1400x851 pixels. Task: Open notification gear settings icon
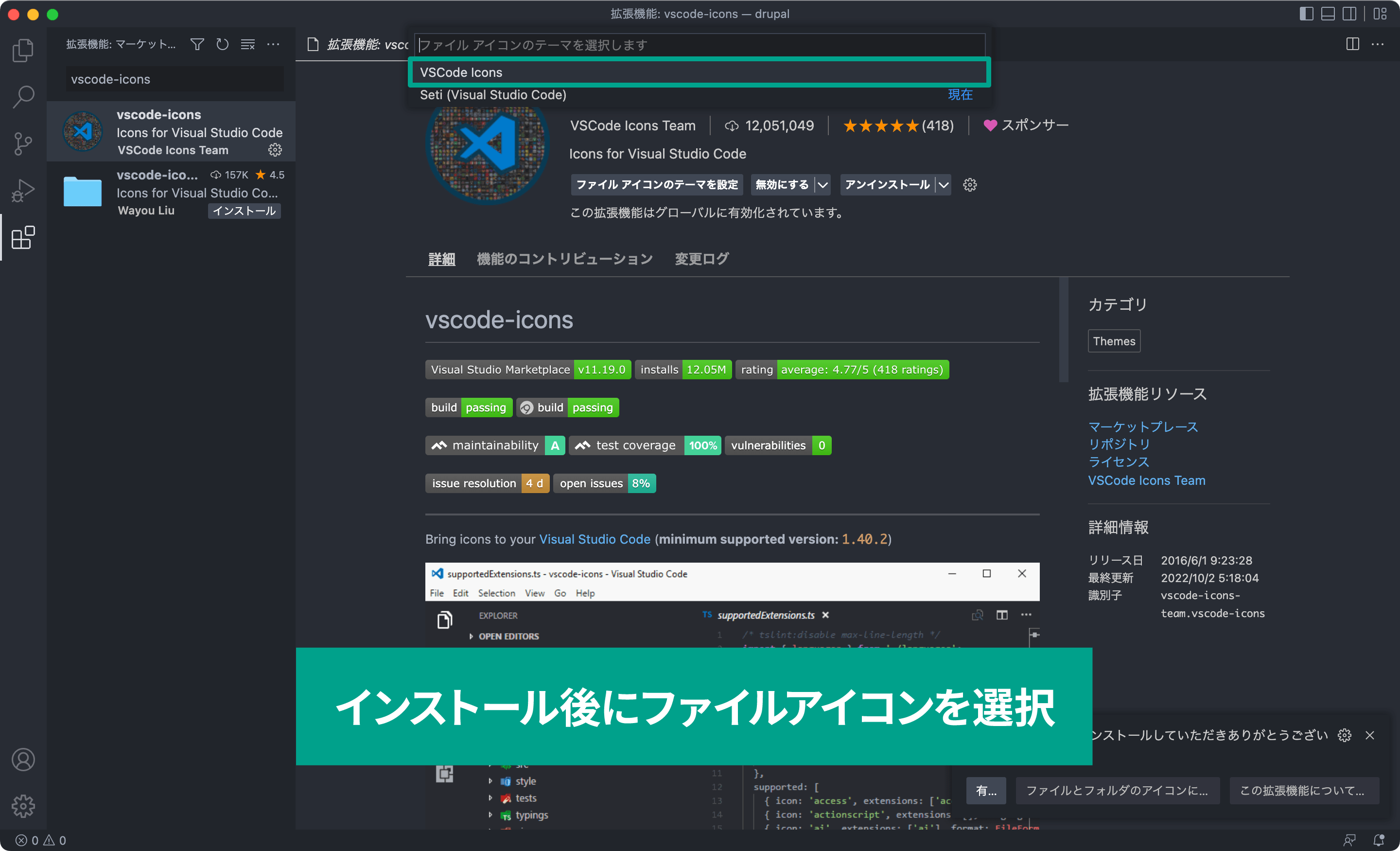[1345, 735]
